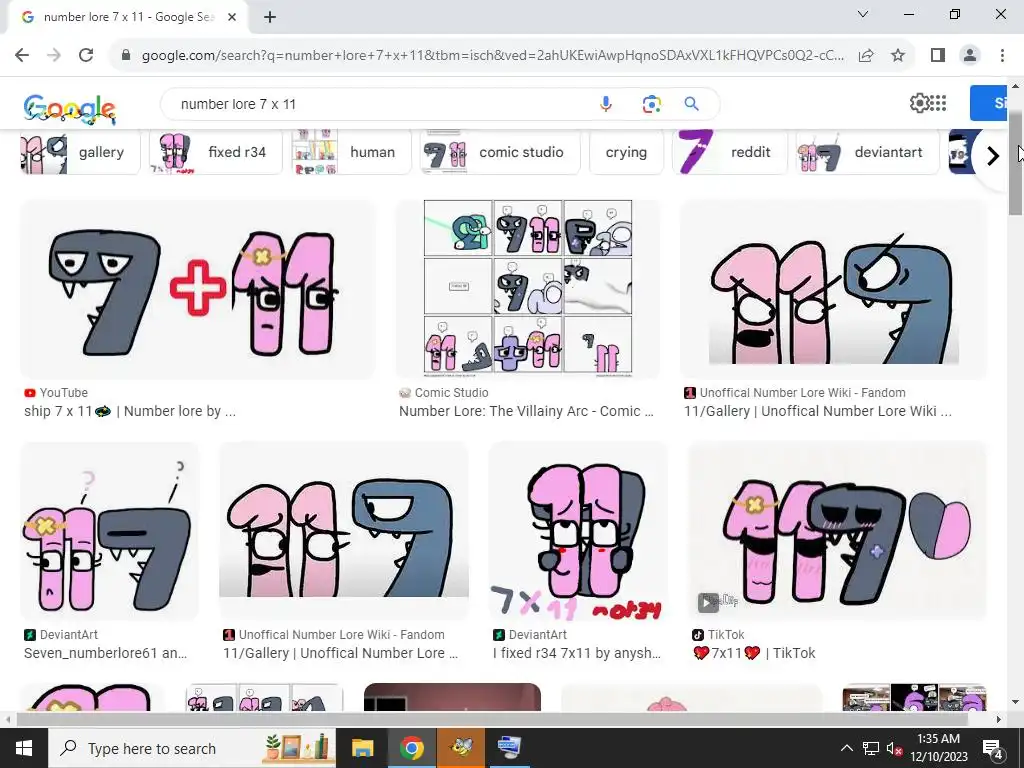This screenshot has width=1024, height=768.
Task: Open 11/Gallery link under the angry 11 image
Action: point(818,411)
